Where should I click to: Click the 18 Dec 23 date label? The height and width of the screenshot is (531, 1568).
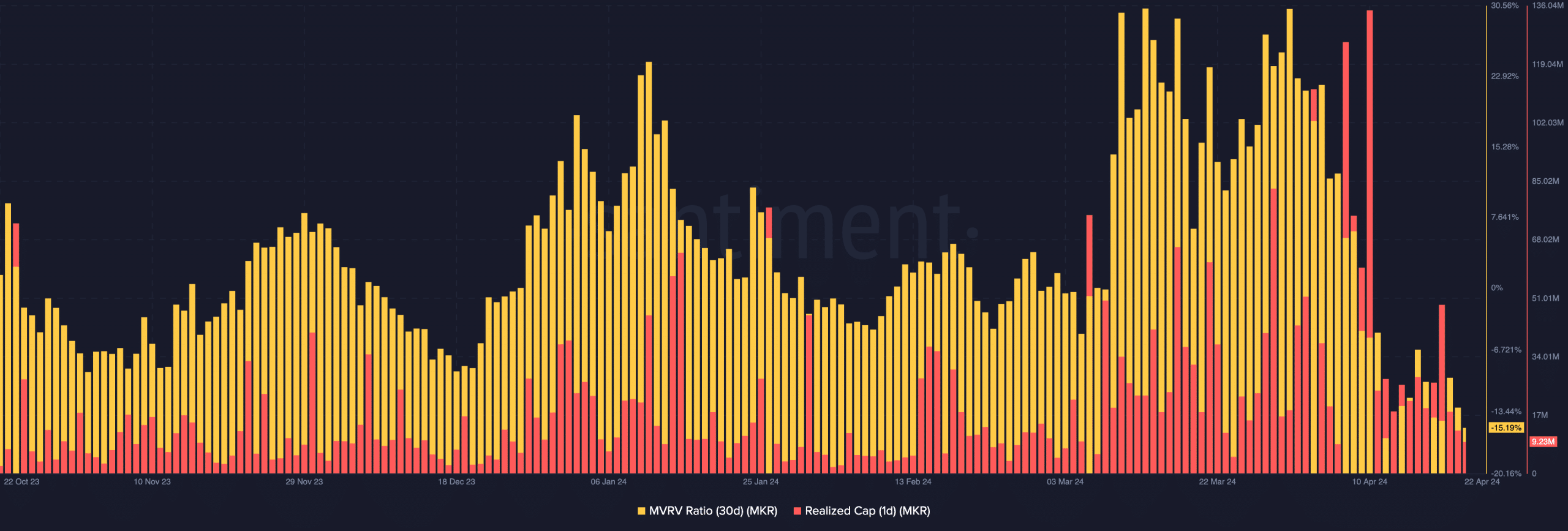tap(456, 482)
